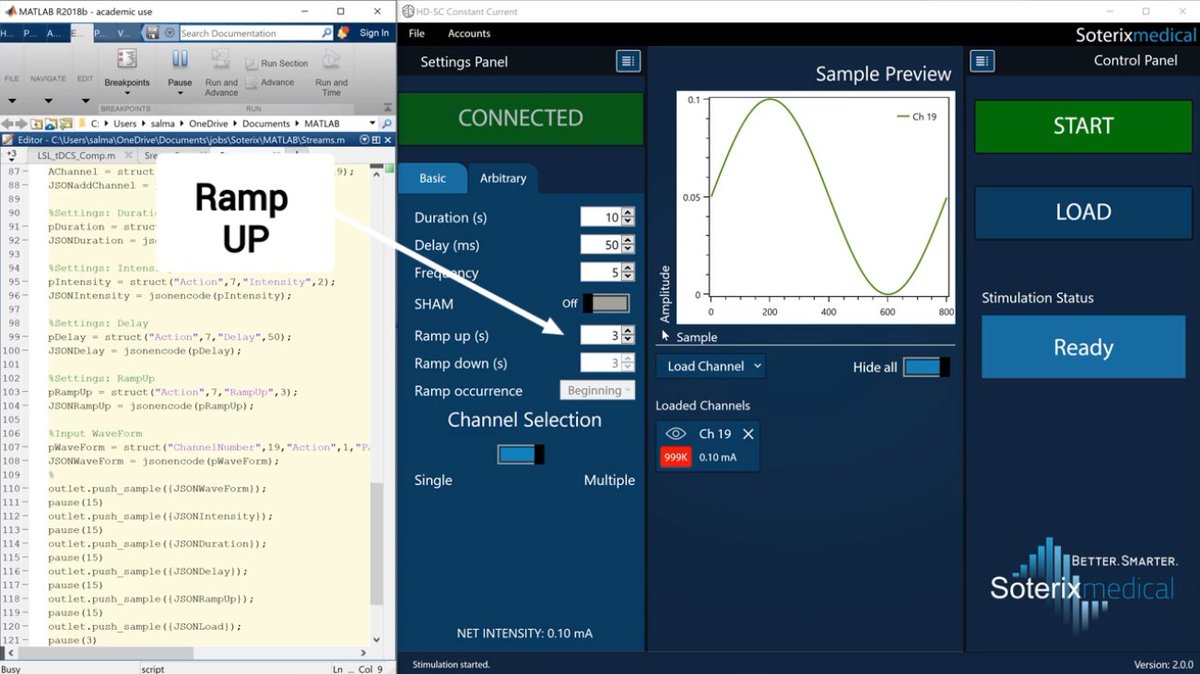Click MATLAB up-one-folder icon
1200x674 pixels.
[x=37, y=123]
